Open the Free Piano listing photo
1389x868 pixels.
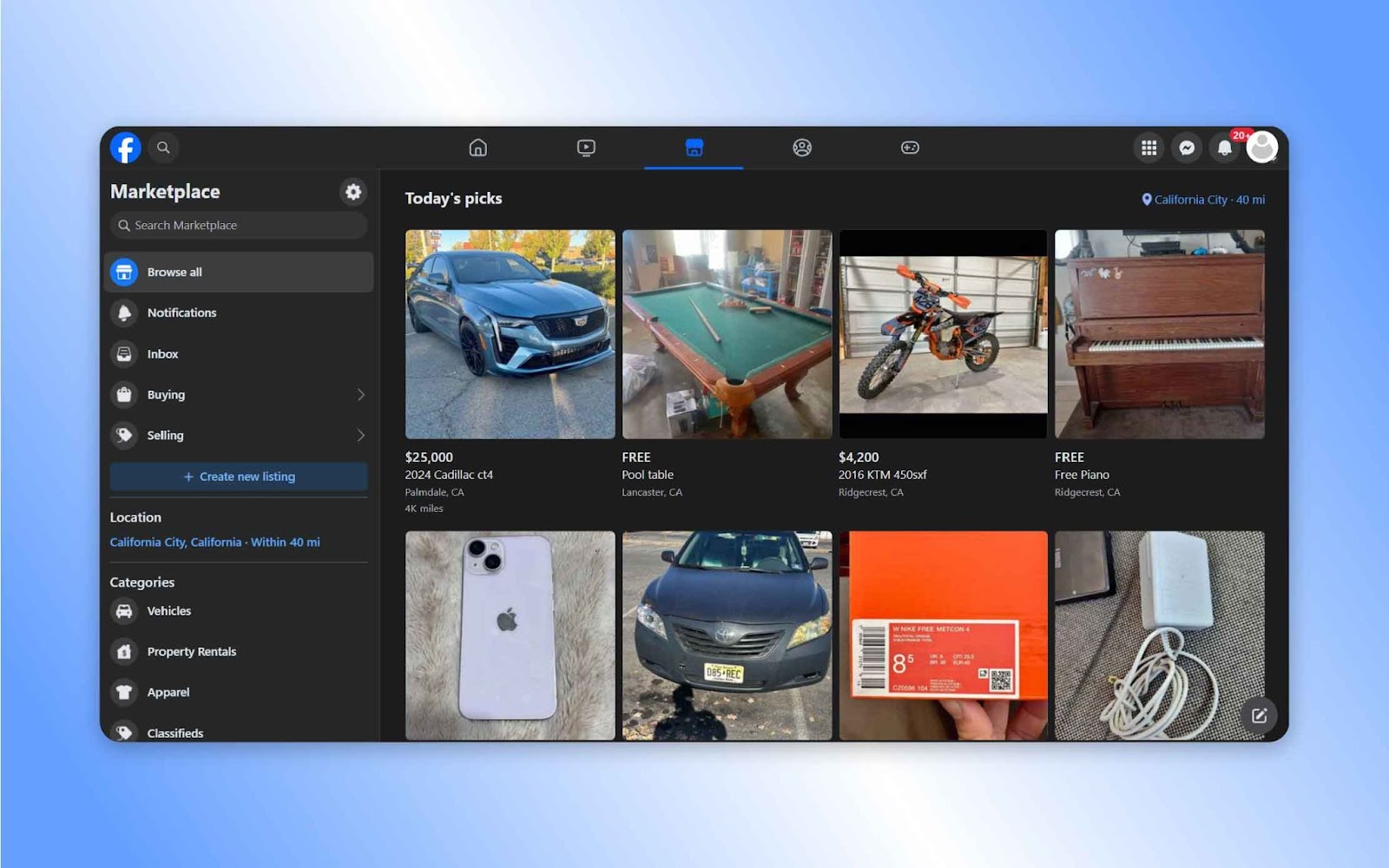1160,334
